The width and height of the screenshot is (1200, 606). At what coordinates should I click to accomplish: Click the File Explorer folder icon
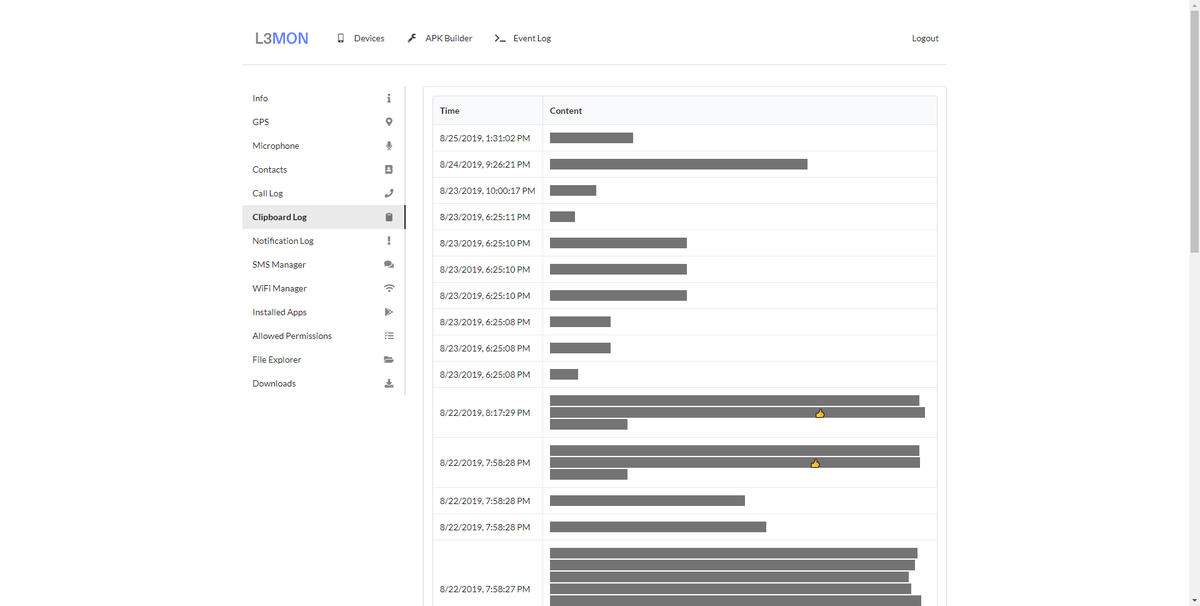pyautogui.click(x=389, y=360)
